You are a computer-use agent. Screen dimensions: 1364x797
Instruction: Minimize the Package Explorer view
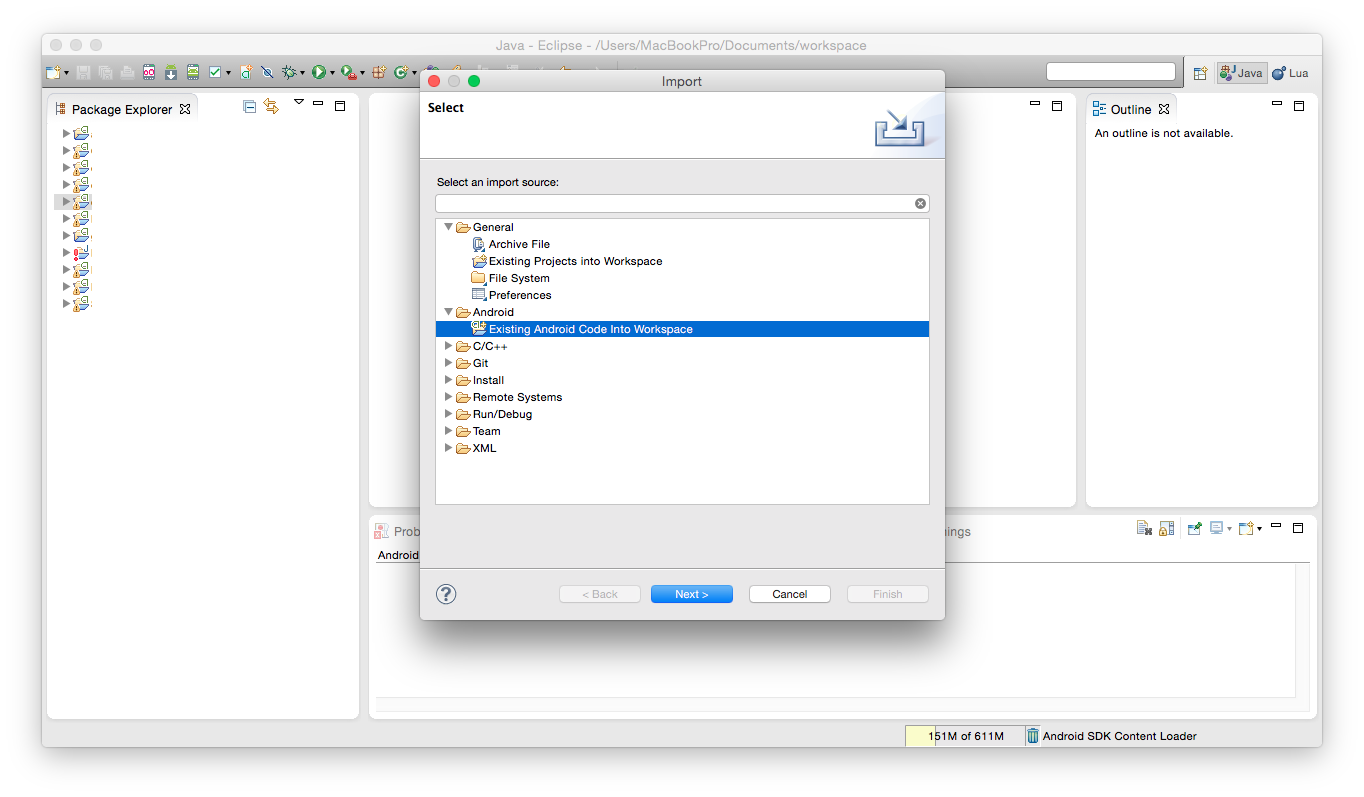tap(318, 104)
